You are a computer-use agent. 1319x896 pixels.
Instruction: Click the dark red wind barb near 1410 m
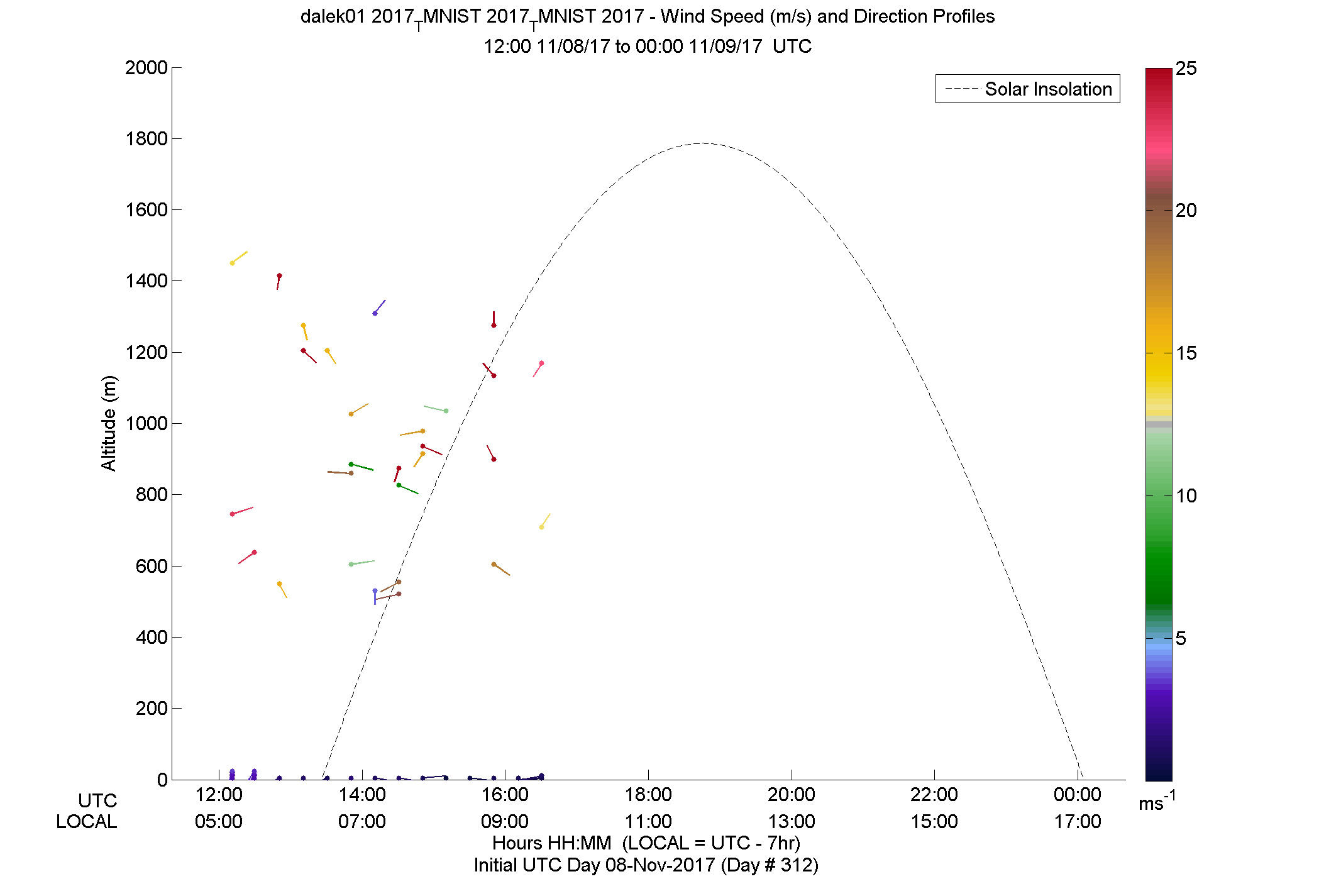coord(279,282)
